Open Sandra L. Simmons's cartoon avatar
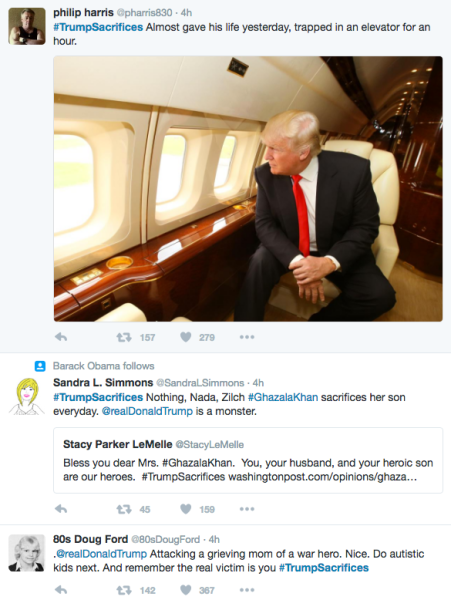 pos(27,396)
